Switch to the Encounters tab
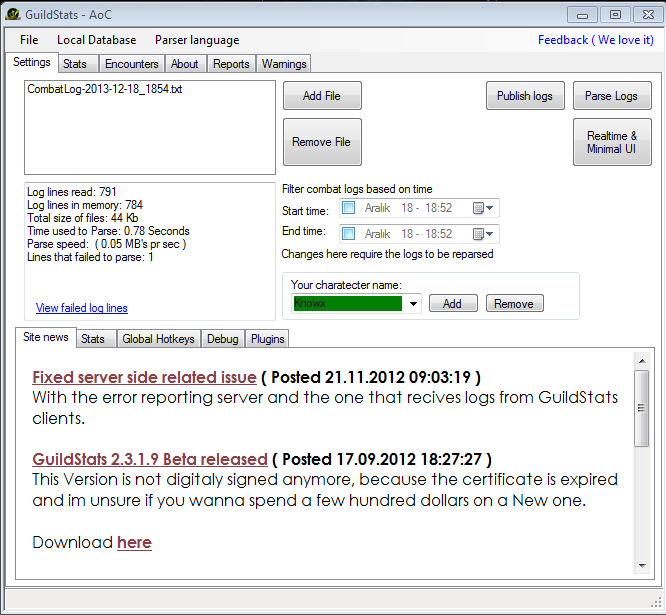 (x=131, y=64)
